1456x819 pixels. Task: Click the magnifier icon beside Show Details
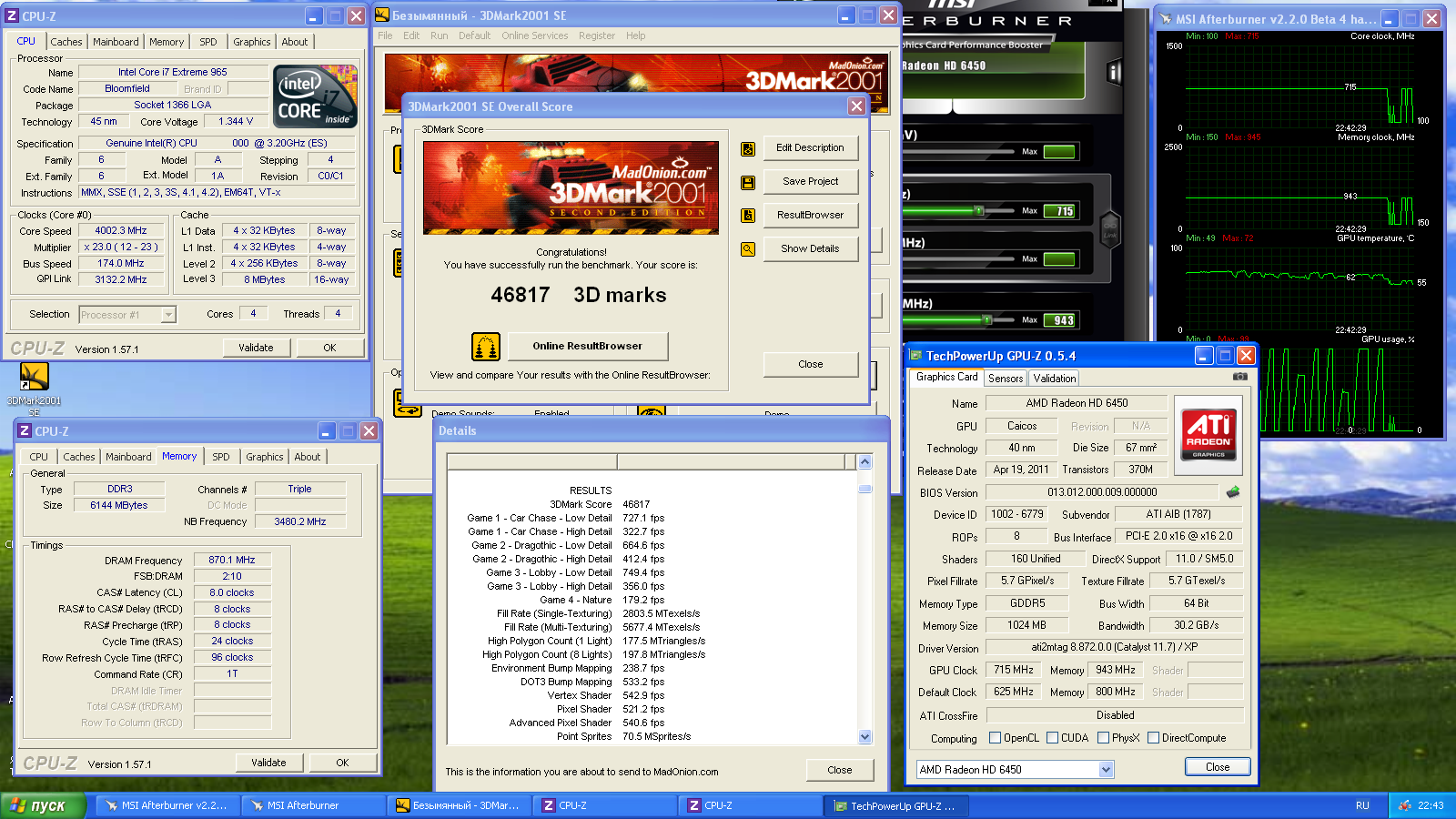[748, 249]
